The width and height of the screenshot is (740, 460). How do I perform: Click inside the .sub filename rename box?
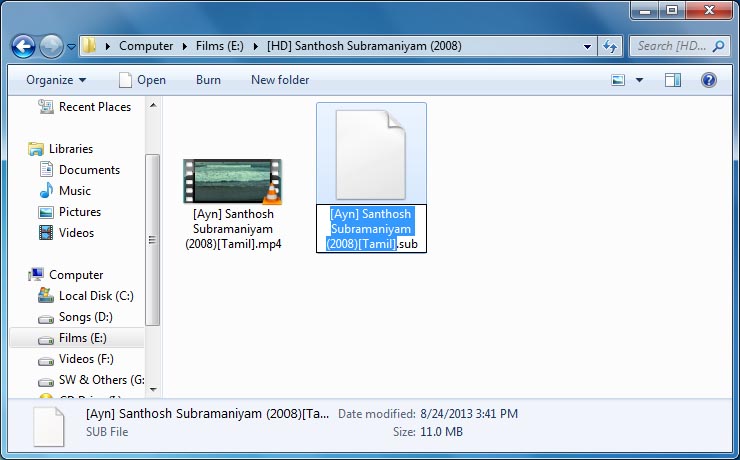[x=371, y=229]
